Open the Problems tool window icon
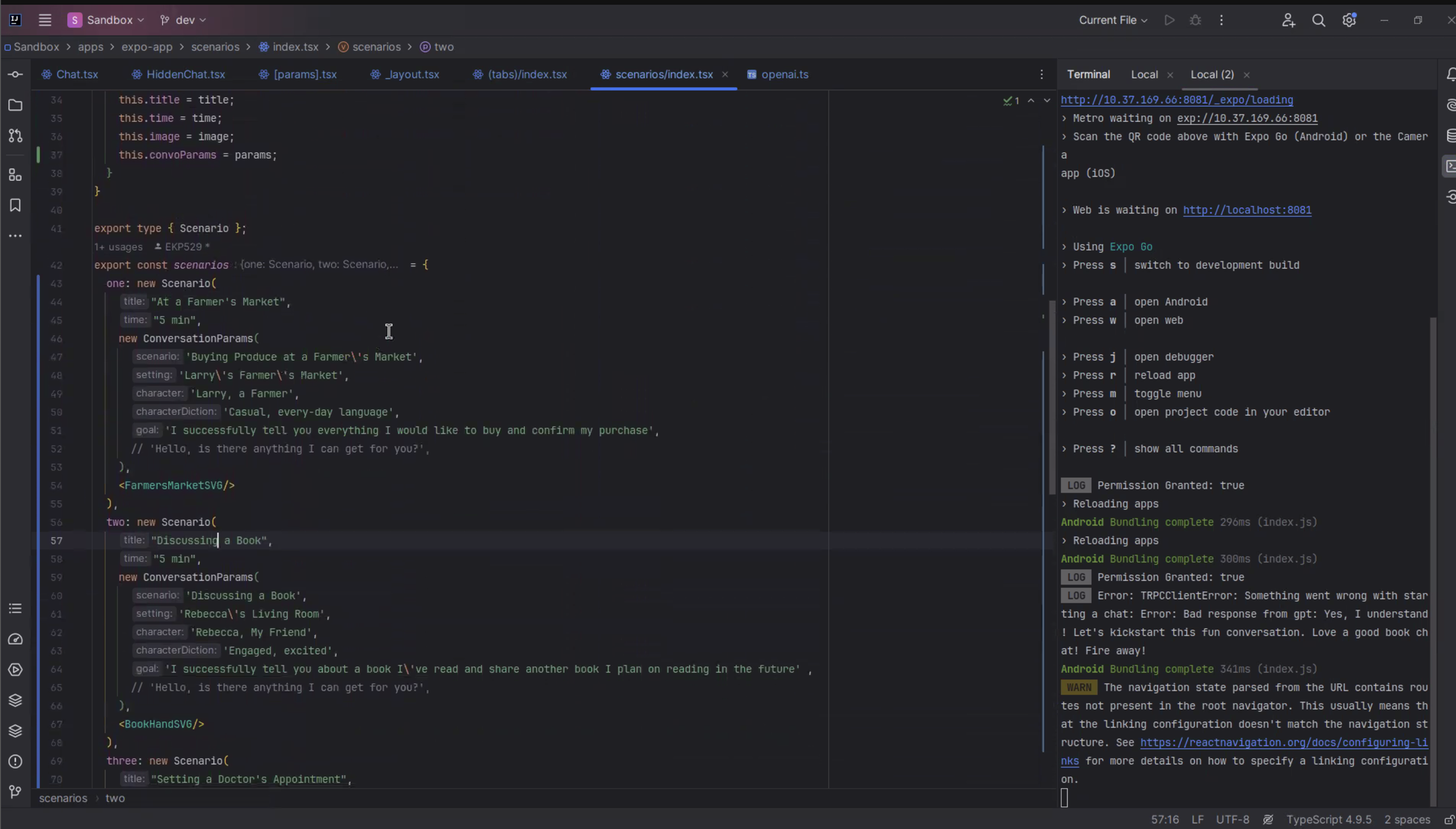1456x829 pixels. click(15, 761)
